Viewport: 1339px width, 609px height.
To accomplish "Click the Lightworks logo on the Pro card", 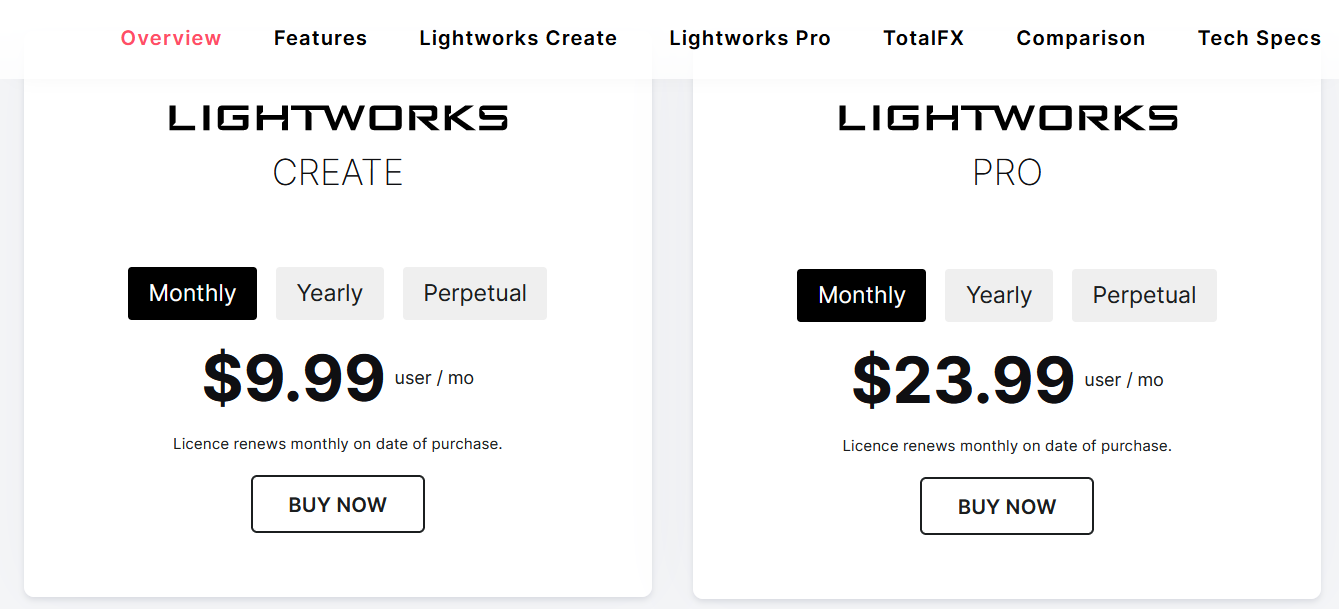I will coord(1007,119).
